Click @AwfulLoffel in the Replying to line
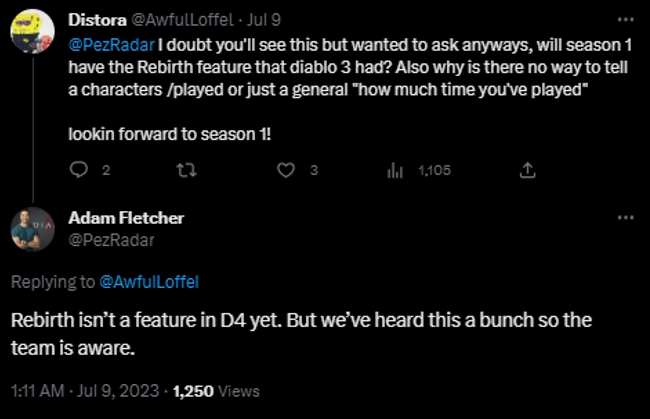The width and height of the screenshot is (650, 419). [150, 283]
